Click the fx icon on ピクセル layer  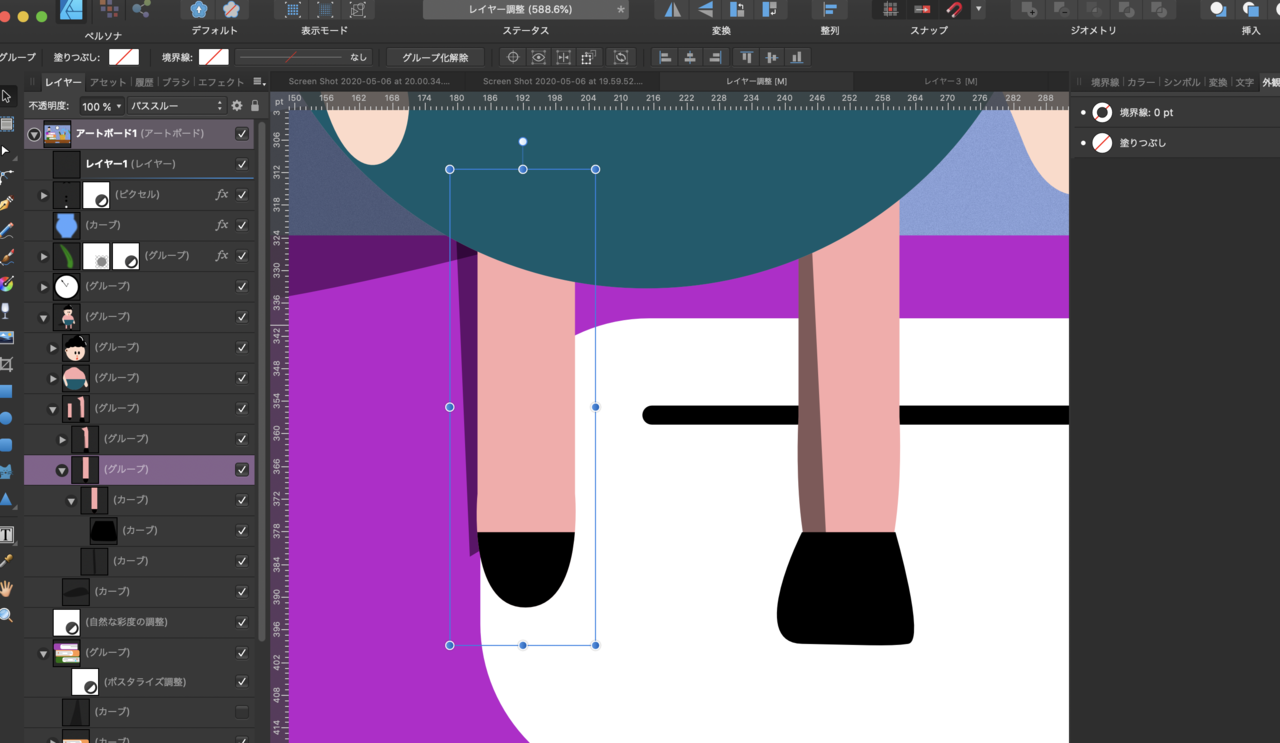pos(222,194)
